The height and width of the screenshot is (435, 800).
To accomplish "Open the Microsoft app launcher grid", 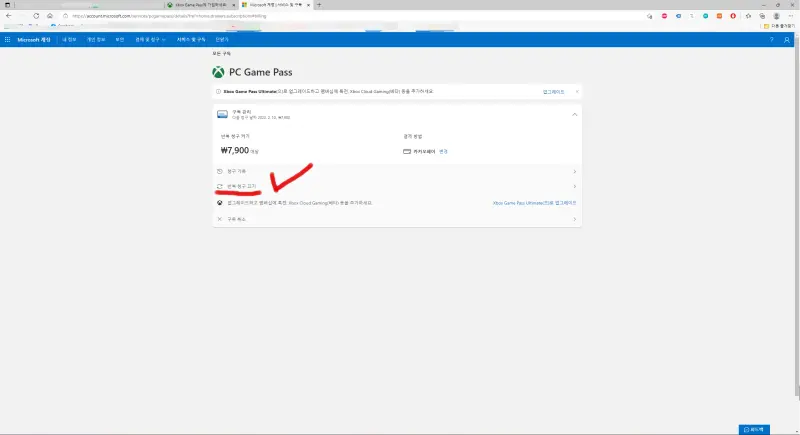I will click(7, 39).
